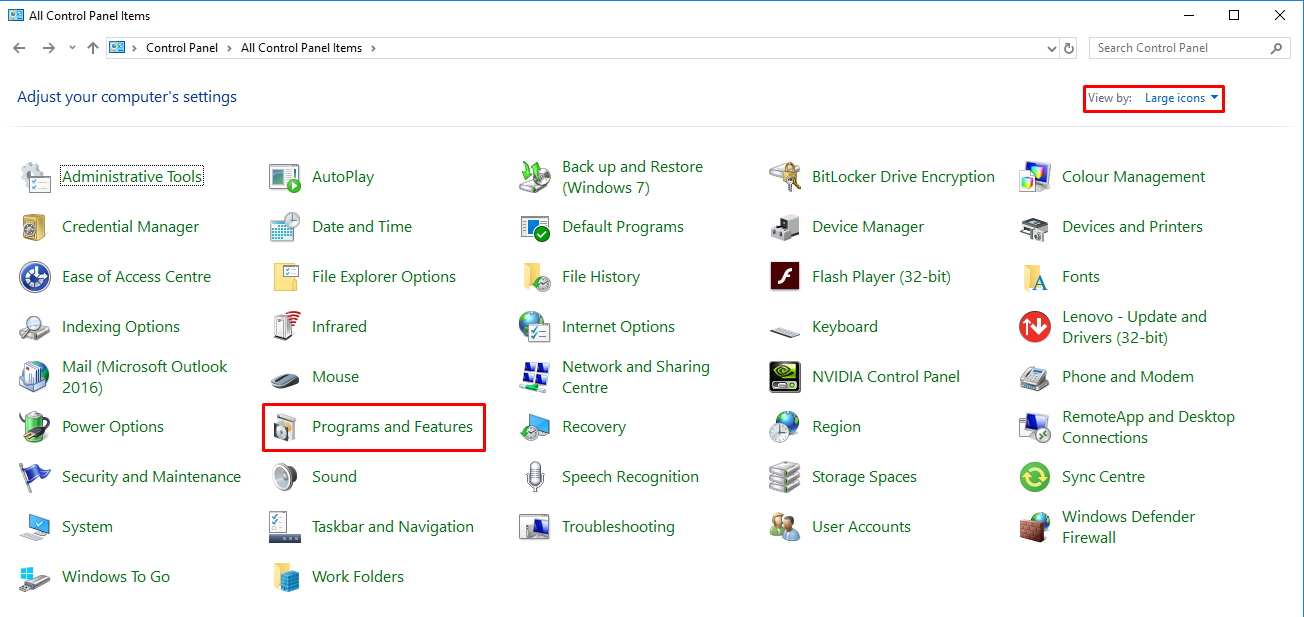The image size is (1304, 617).
Task: Open the Windows To Go icon
Action: pyautogui.click(x=35, y=577)
